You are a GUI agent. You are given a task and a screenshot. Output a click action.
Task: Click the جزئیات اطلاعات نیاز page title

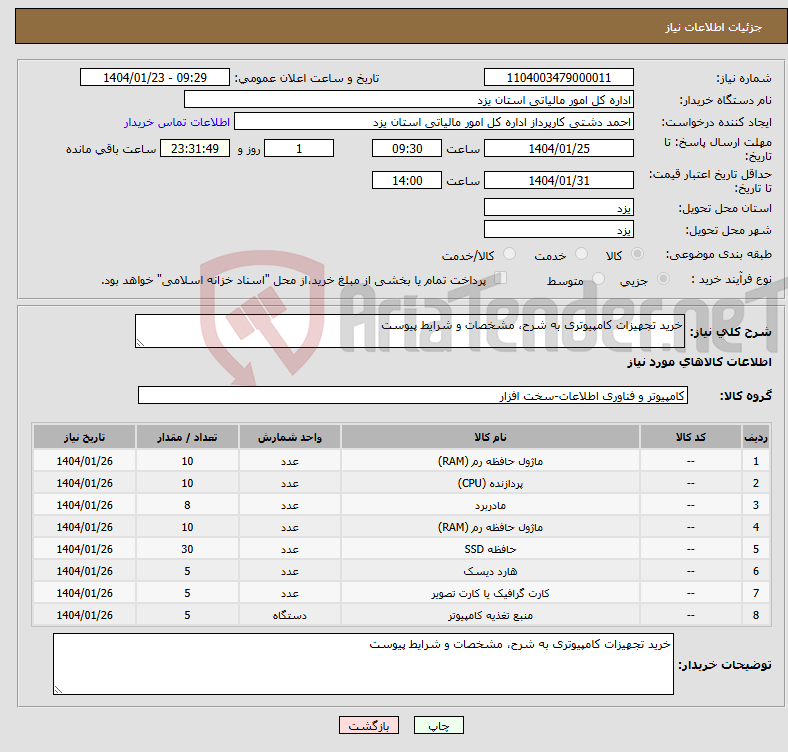tap(714, 27)
